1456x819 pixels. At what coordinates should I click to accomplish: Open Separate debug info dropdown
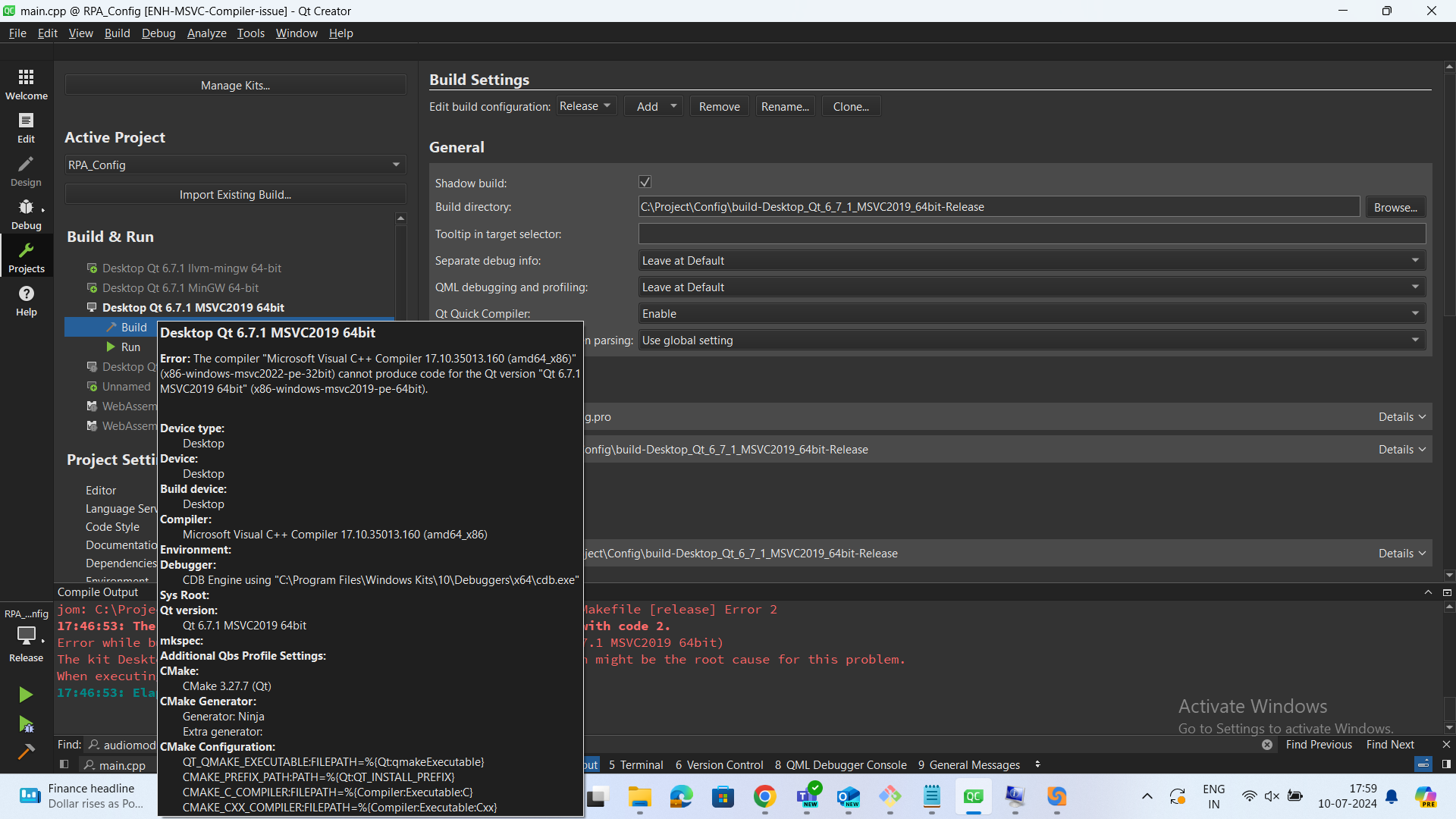point(1031,260)
